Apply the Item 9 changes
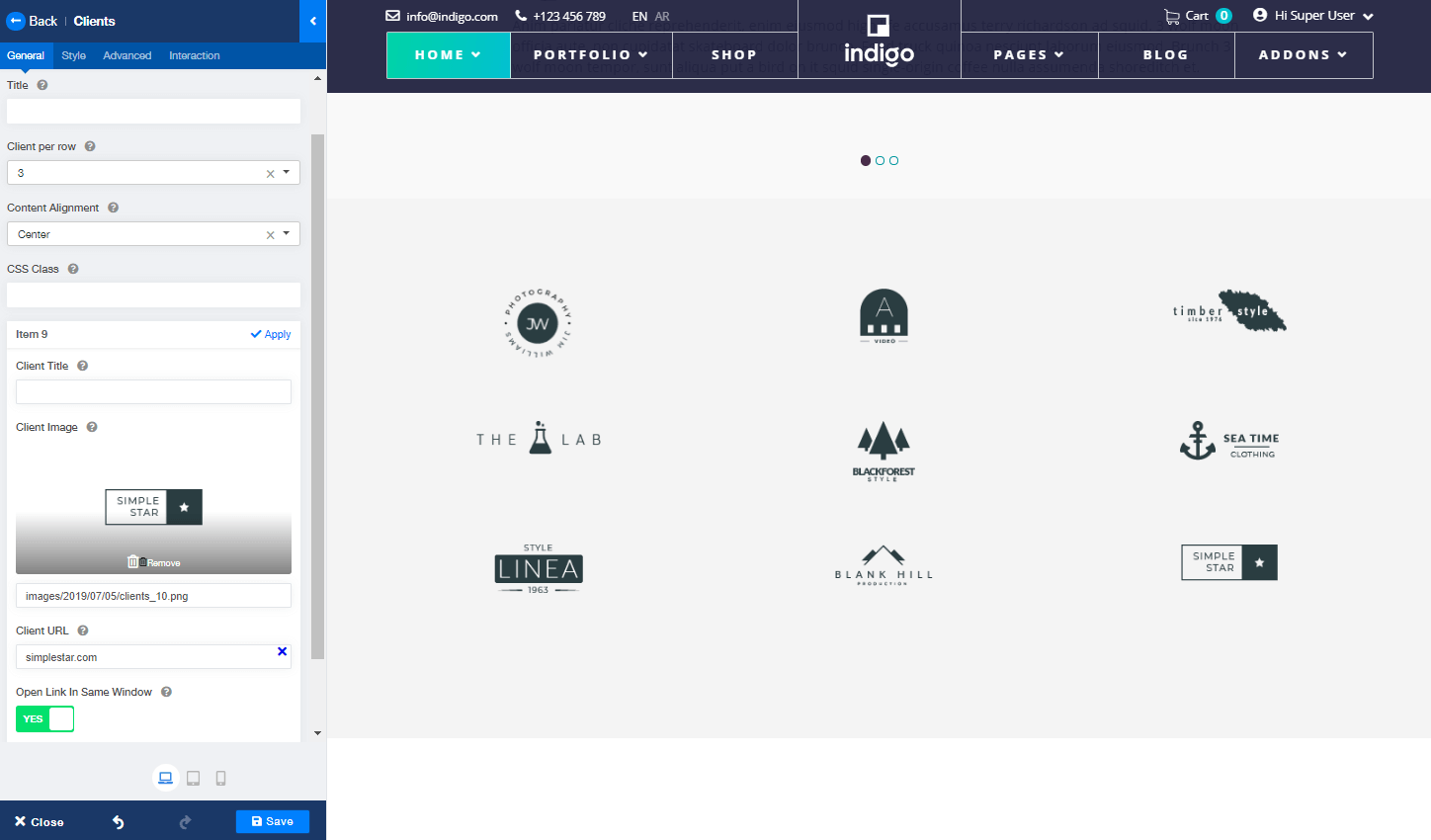 click(271, 334)
